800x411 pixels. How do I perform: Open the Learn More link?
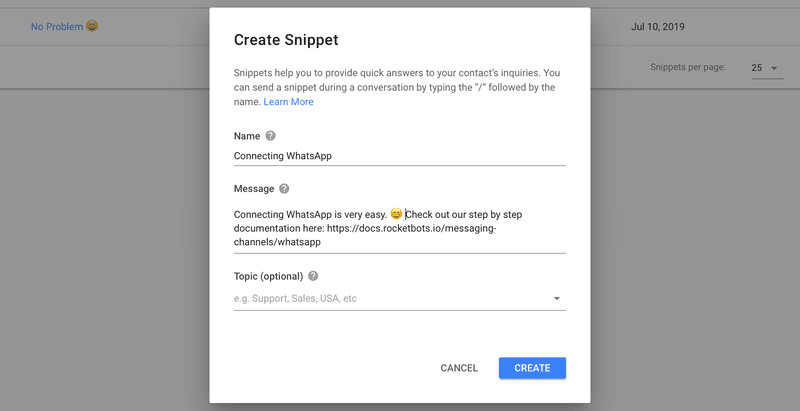288,102
